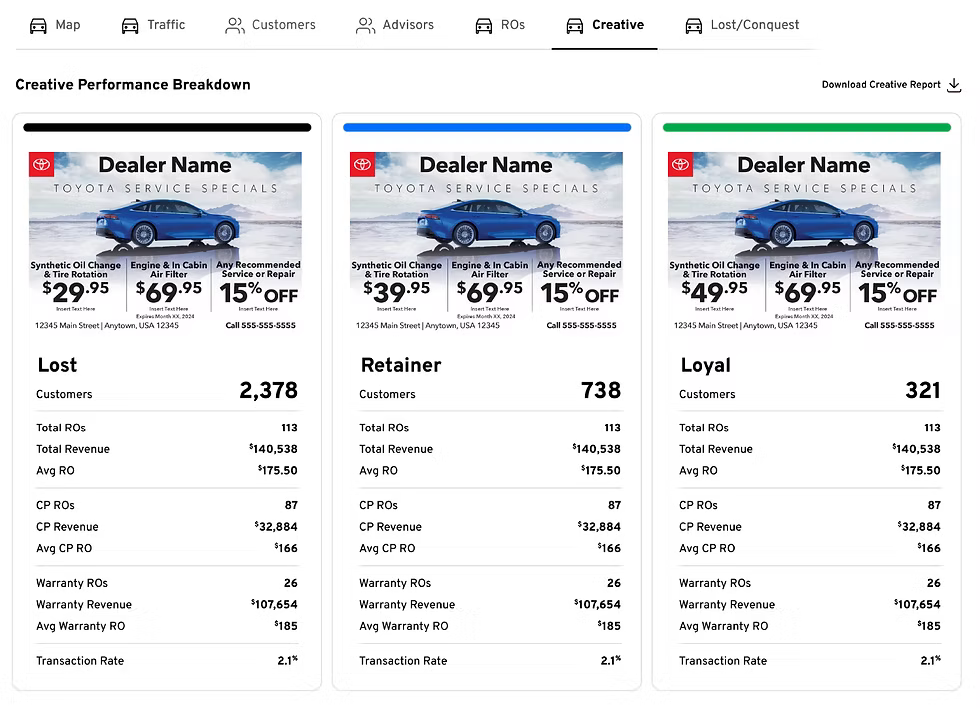Click Creative Performance Breakdown heading

[x=132, y=85]
